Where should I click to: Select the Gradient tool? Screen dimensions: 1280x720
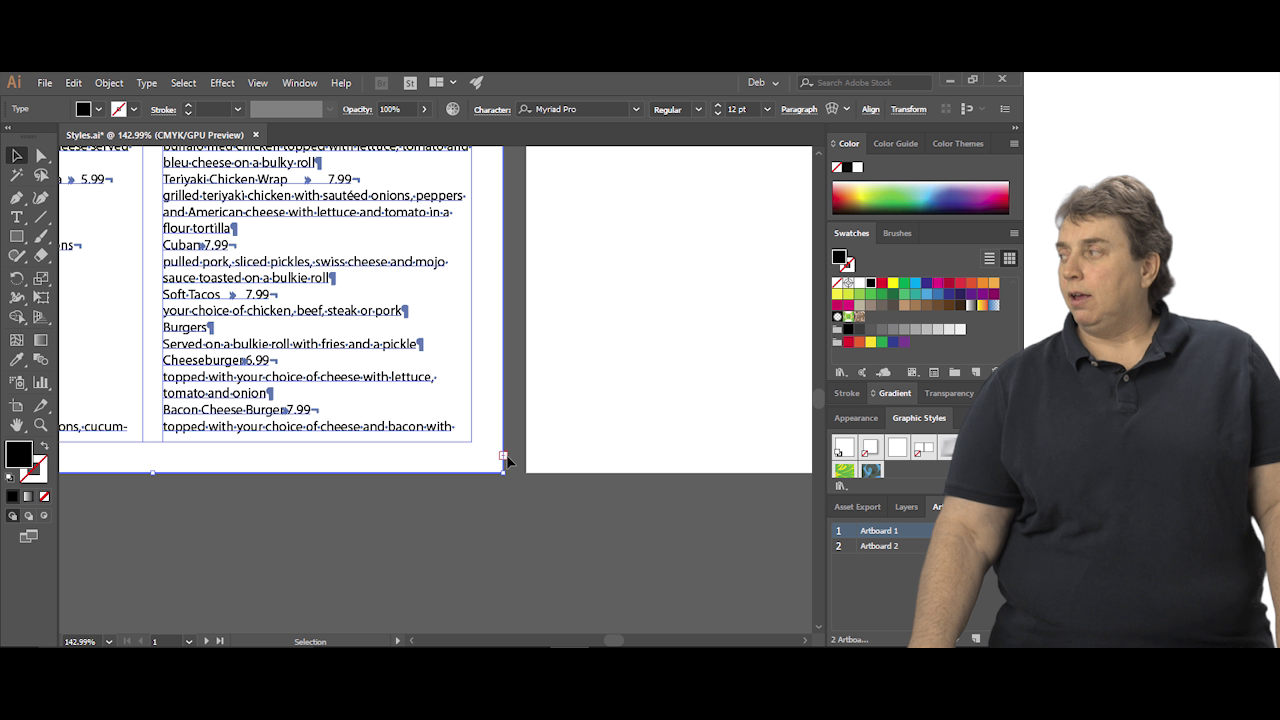pos(41,340)
